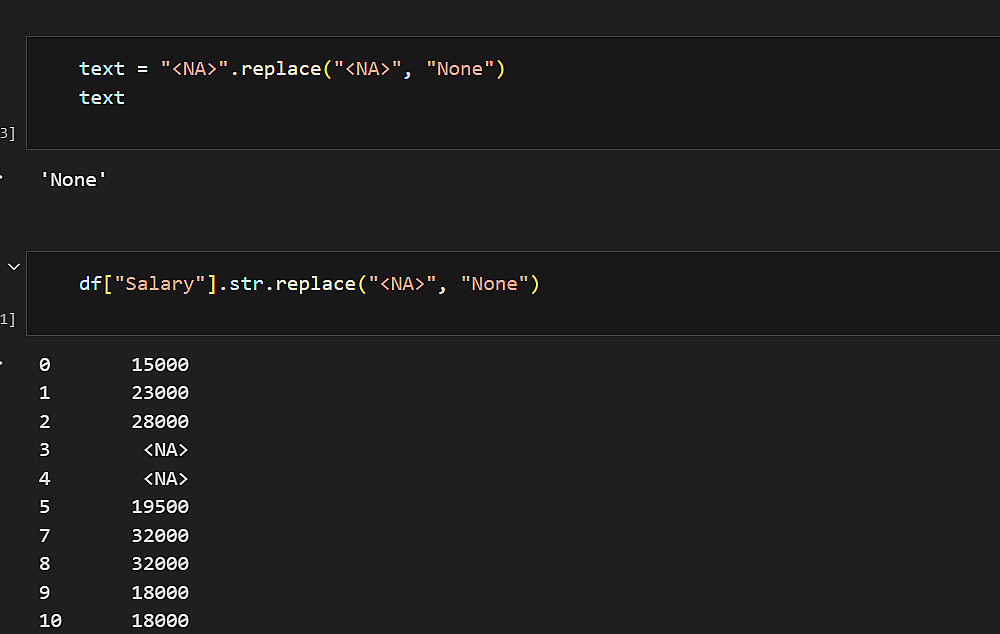1000x634 pixels.
Task: Click the 18000 value in row 9
Action: (160, 593)
